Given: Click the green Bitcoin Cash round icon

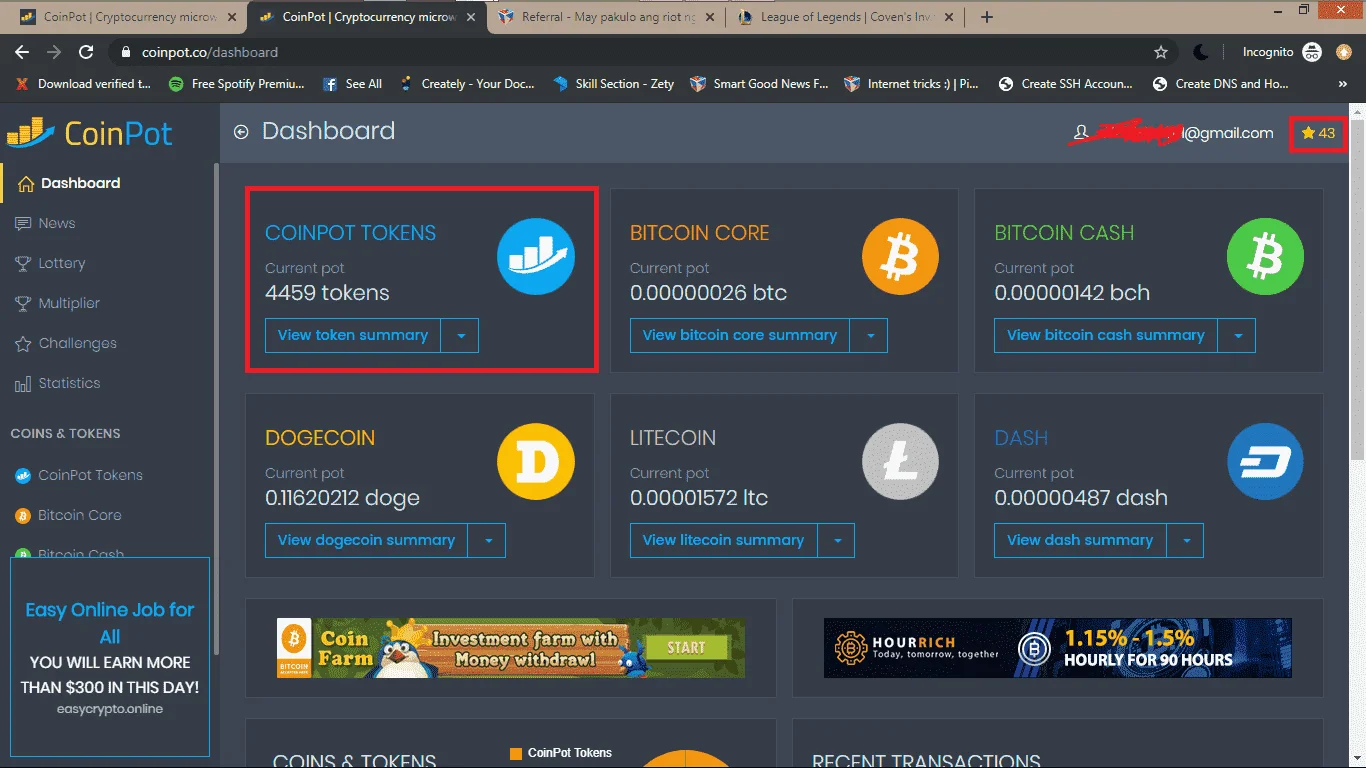Looking at the screenshot, I should [x=1265, y=257].
